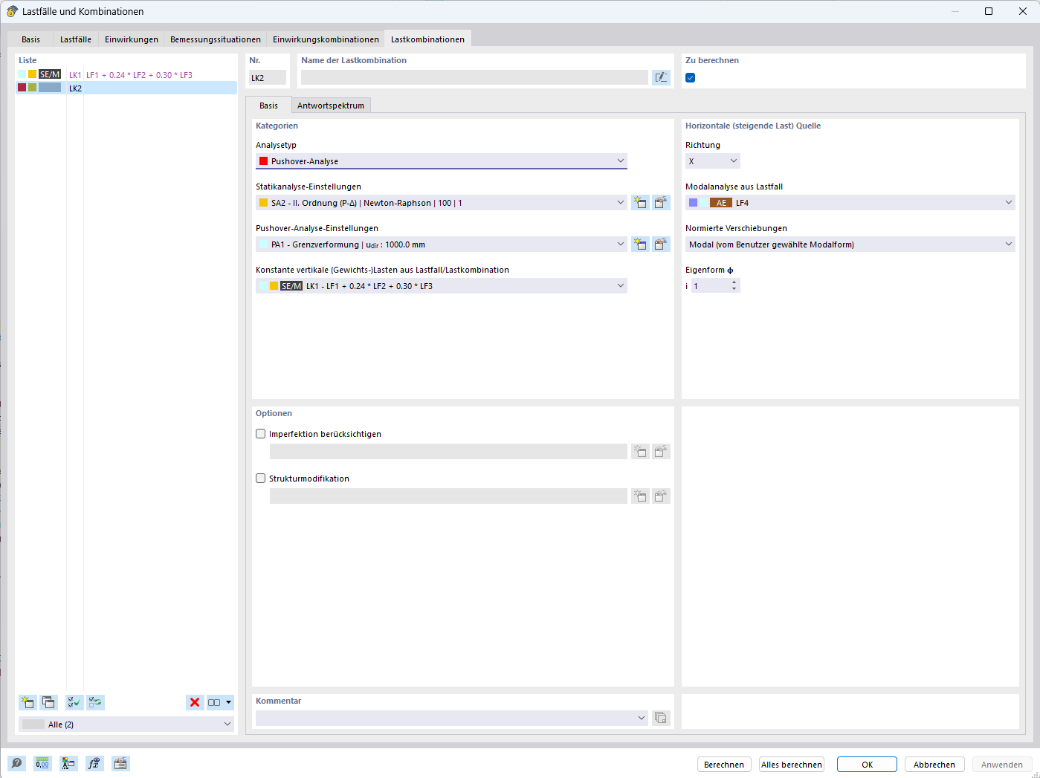Expand the Pushover-Analyse-Einstellungen dropdown
Screen dimensions: 1040x778
point(441,245)
